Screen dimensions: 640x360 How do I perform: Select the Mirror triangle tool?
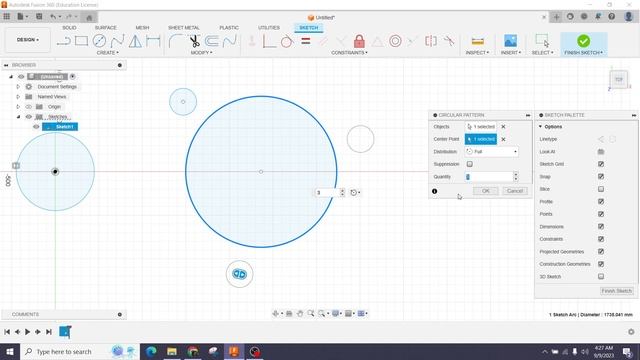[x=135, y=41]
